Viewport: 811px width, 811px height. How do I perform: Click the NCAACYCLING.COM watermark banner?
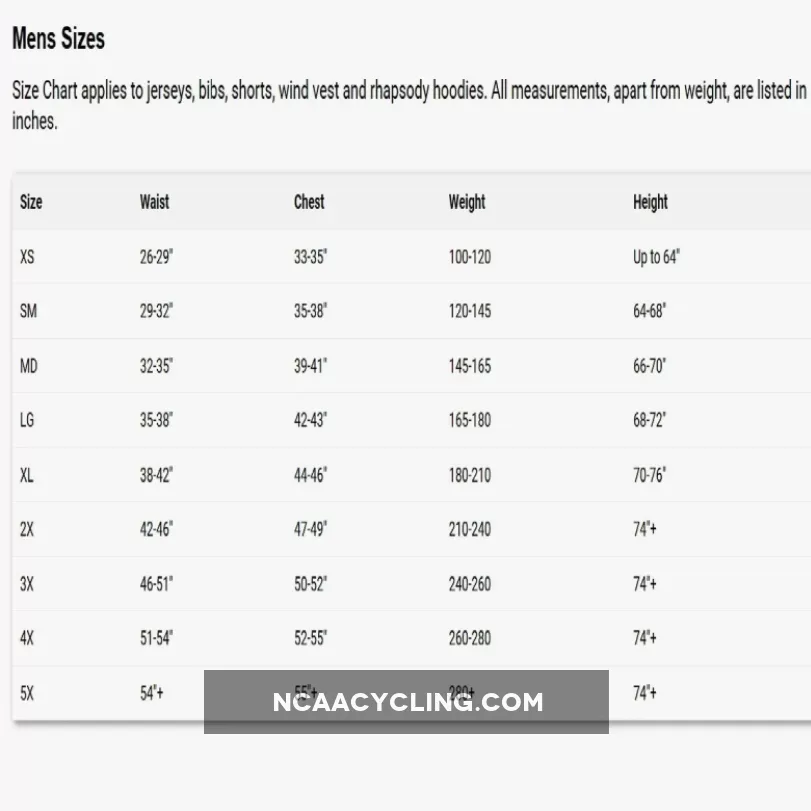click(x=407, y=702)
